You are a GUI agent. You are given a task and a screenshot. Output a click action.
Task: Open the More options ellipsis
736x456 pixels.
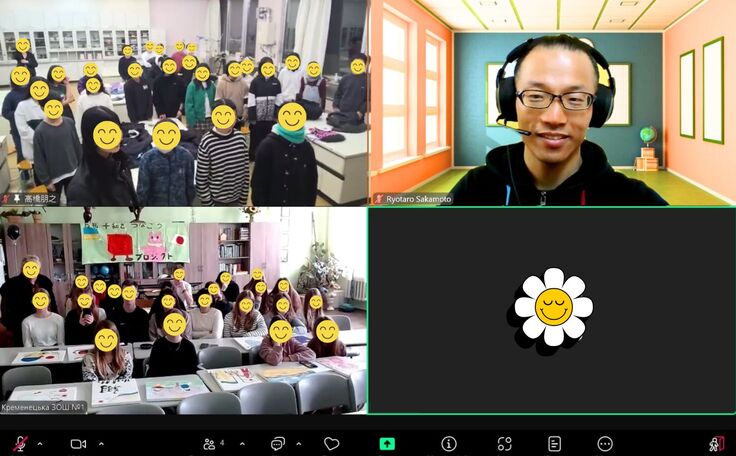pyautogui.click(x=605, y=443)
